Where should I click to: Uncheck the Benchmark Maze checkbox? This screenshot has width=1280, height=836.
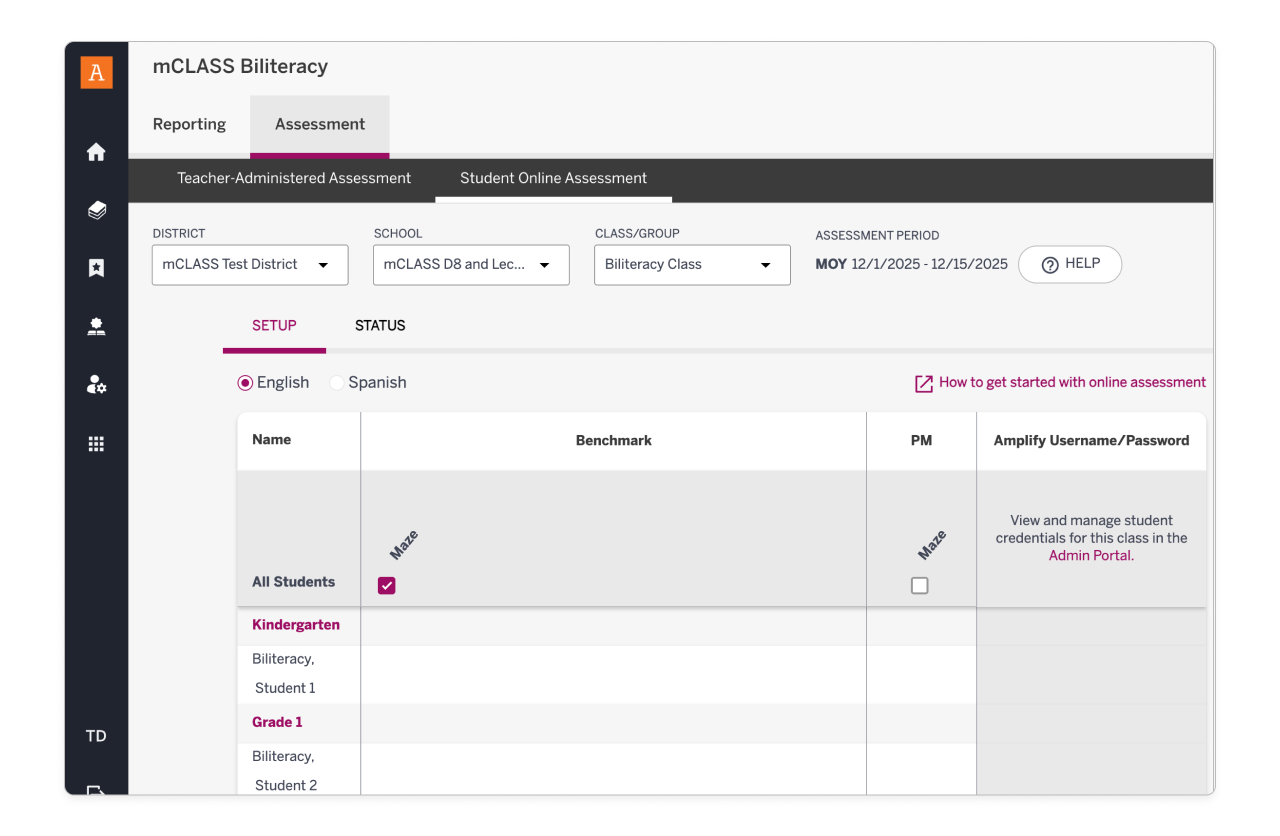[x=387, y=586]
